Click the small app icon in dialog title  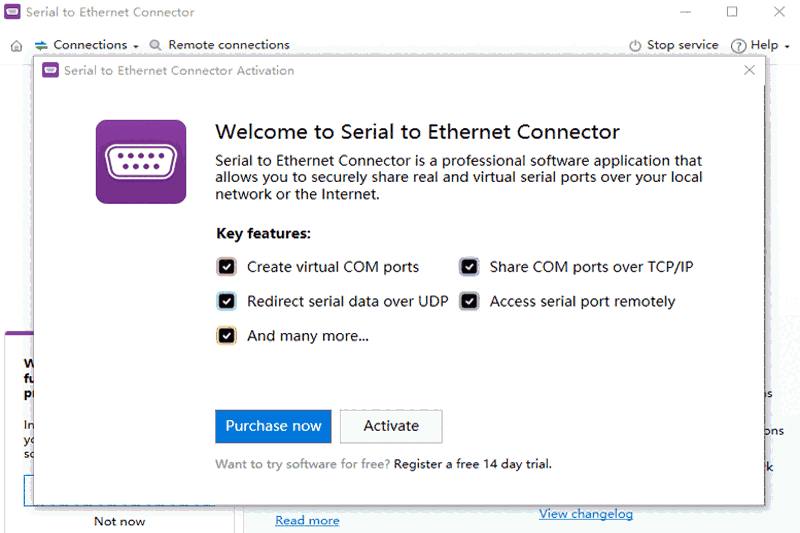pos(50,71)
